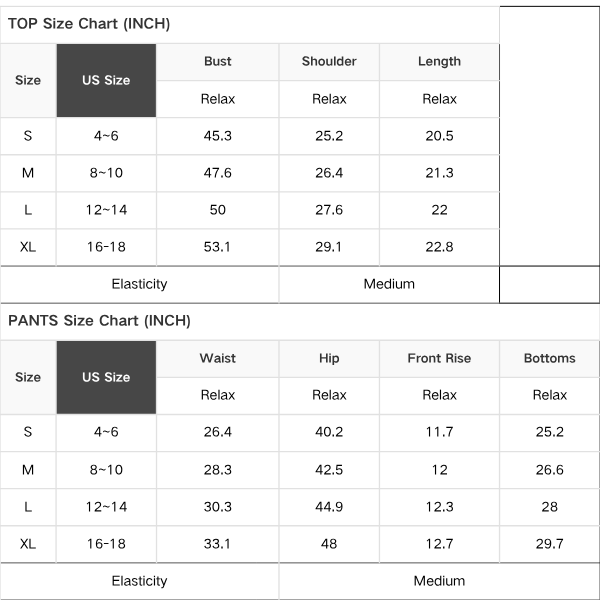Click the 27.6 shoulder measurement cell
Screen dimensions: 600x600
pyautogui.click(x=329, y=210)
